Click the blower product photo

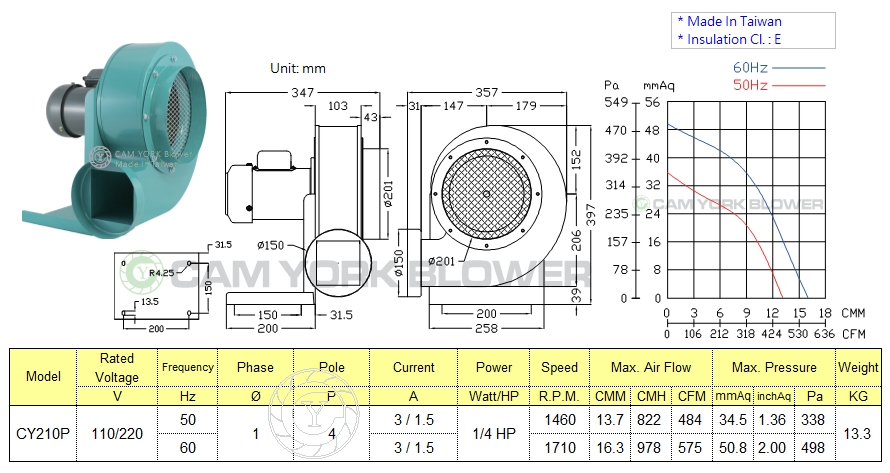(115, 139)
